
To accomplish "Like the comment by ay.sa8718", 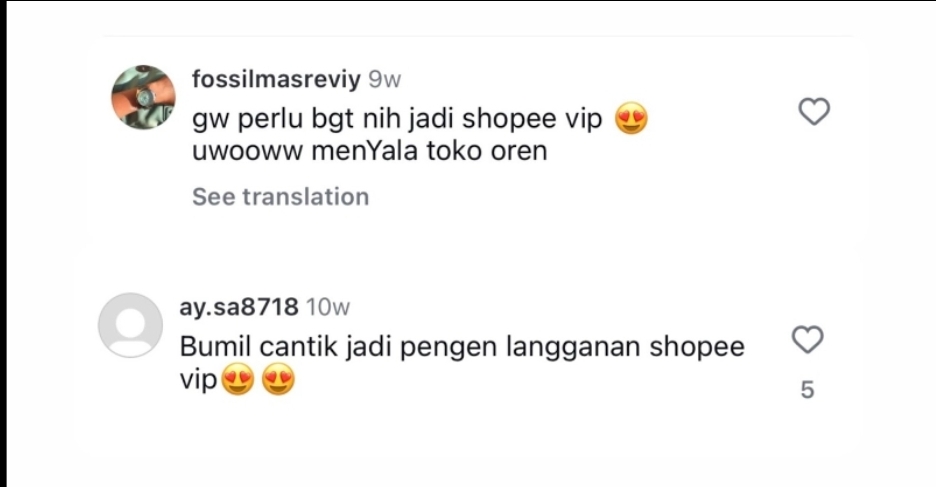I will (808, 340).
